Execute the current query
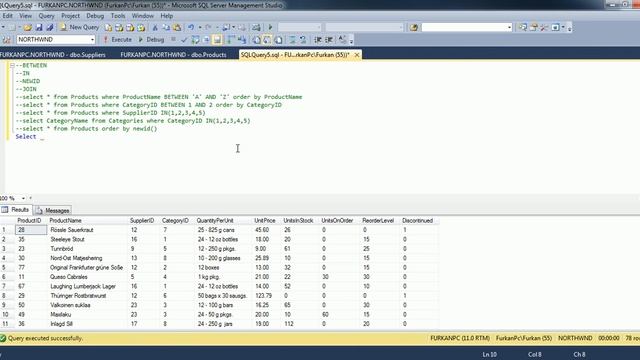 [117, 40]
